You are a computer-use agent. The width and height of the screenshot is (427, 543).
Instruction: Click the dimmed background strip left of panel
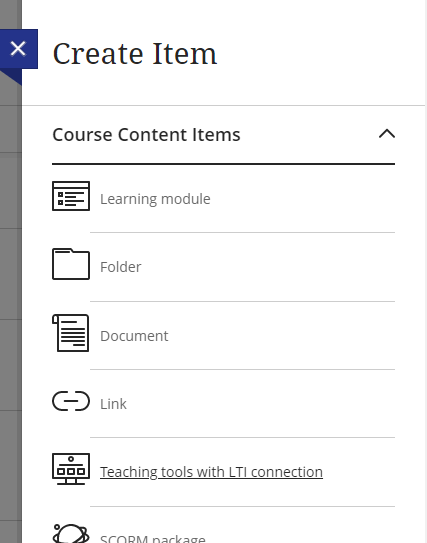pos(10,312)
